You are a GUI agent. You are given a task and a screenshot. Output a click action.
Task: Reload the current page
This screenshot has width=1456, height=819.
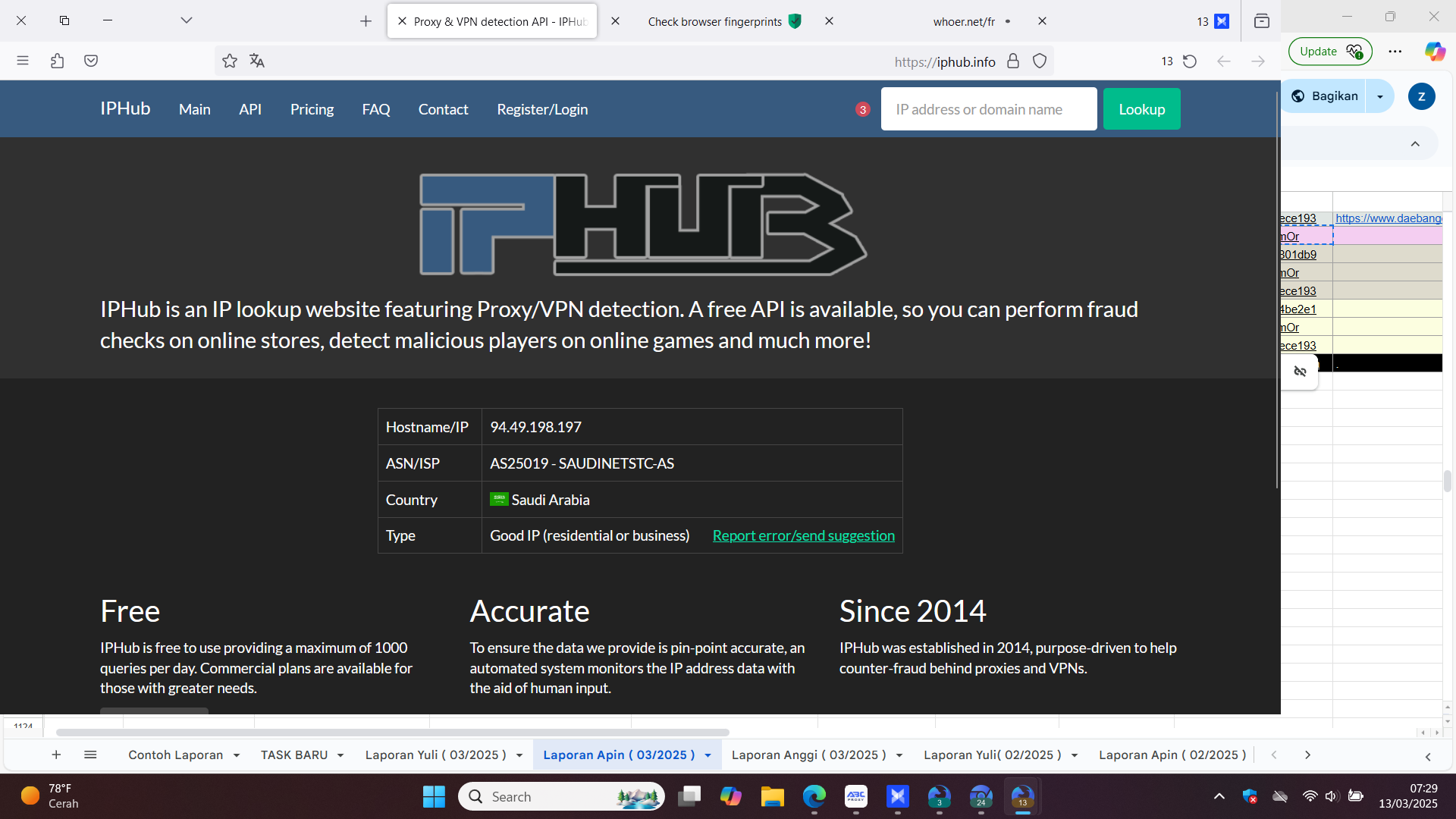pyautogui.click(x=1190, y=61)
